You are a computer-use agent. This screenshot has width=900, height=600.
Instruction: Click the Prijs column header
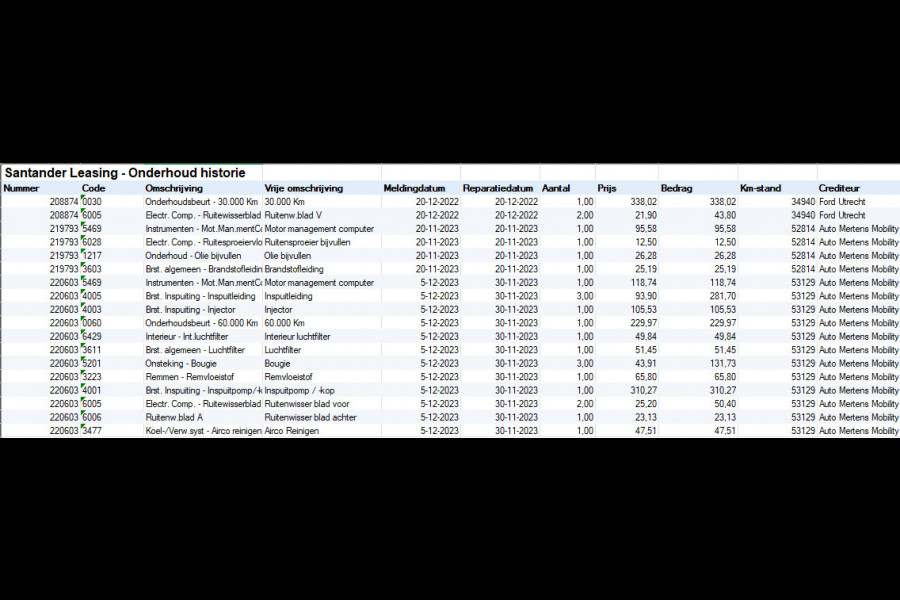tap(607, 188)
